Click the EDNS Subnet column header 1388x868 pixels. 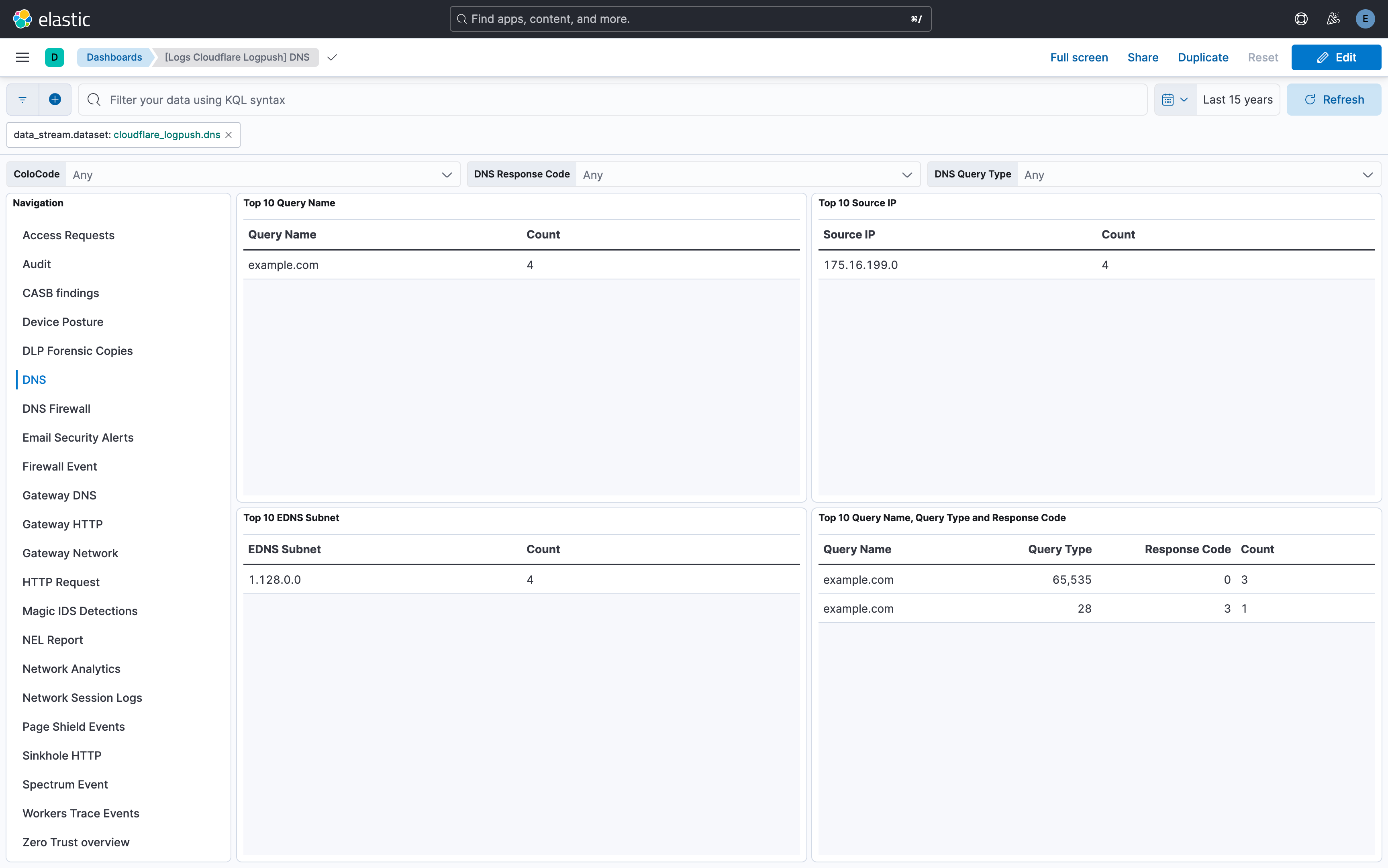284,549
